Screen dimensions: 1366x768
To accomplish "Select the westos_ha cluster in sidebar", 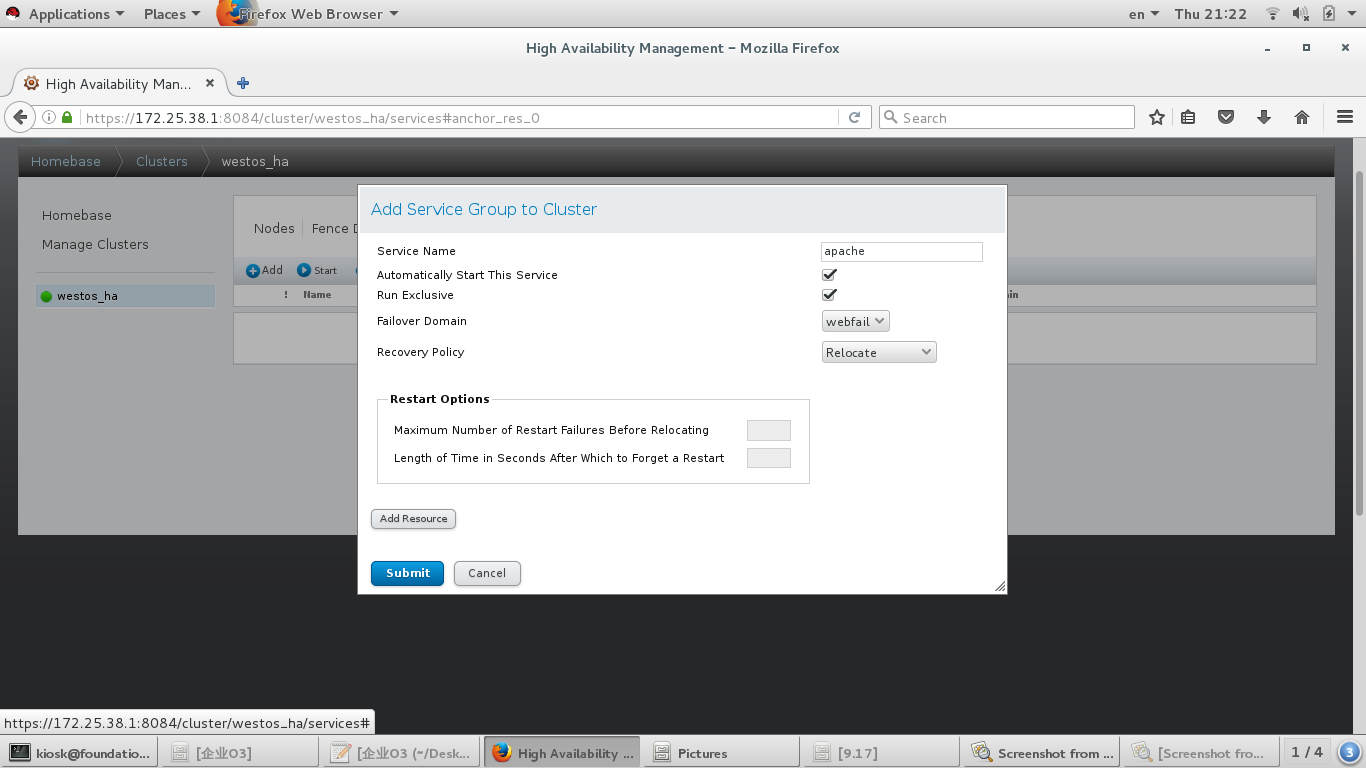I will pyautogui.click(x=125, y=296).
